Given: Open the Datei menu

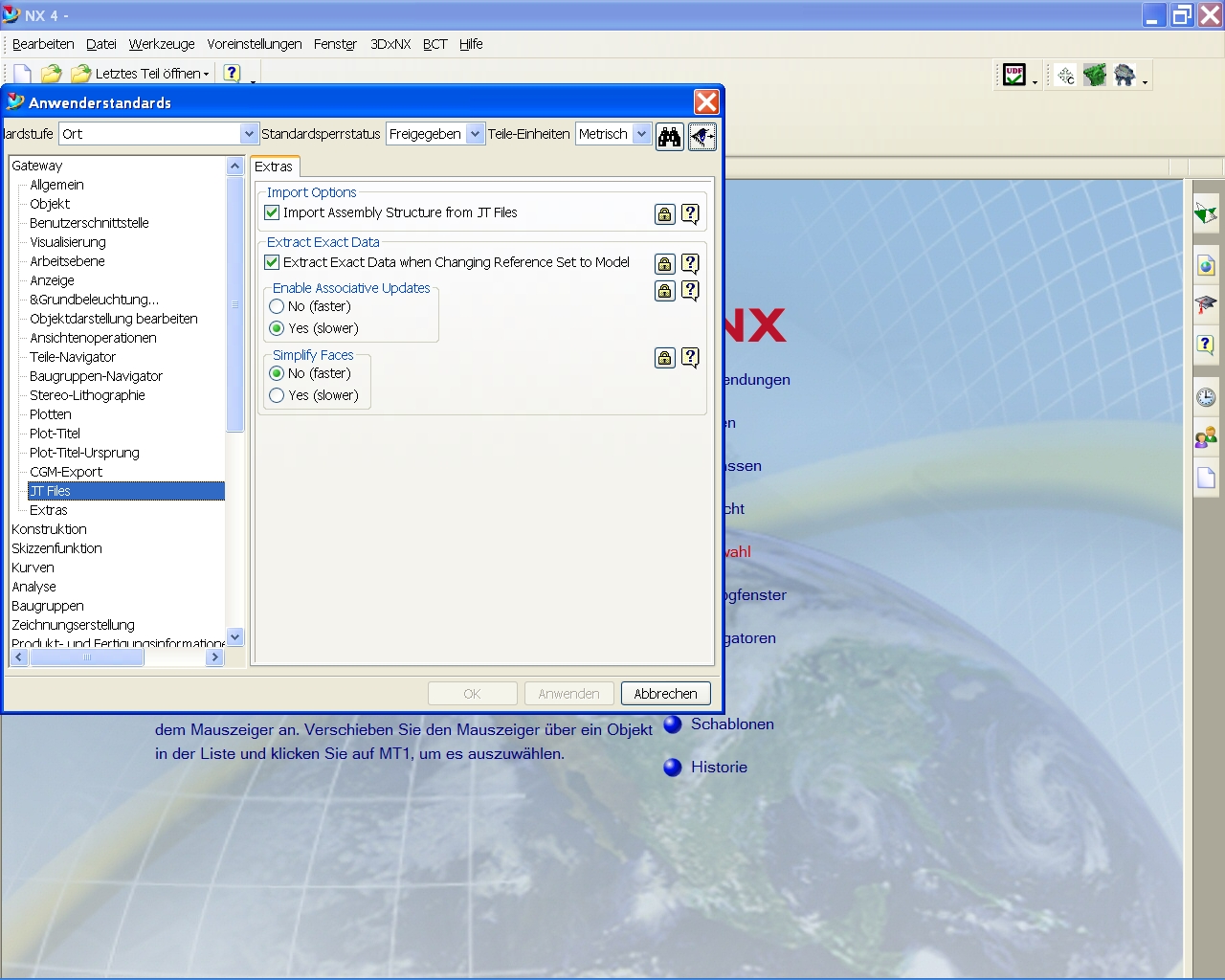Looking at the screenshot, I should (x=101, y=44).
